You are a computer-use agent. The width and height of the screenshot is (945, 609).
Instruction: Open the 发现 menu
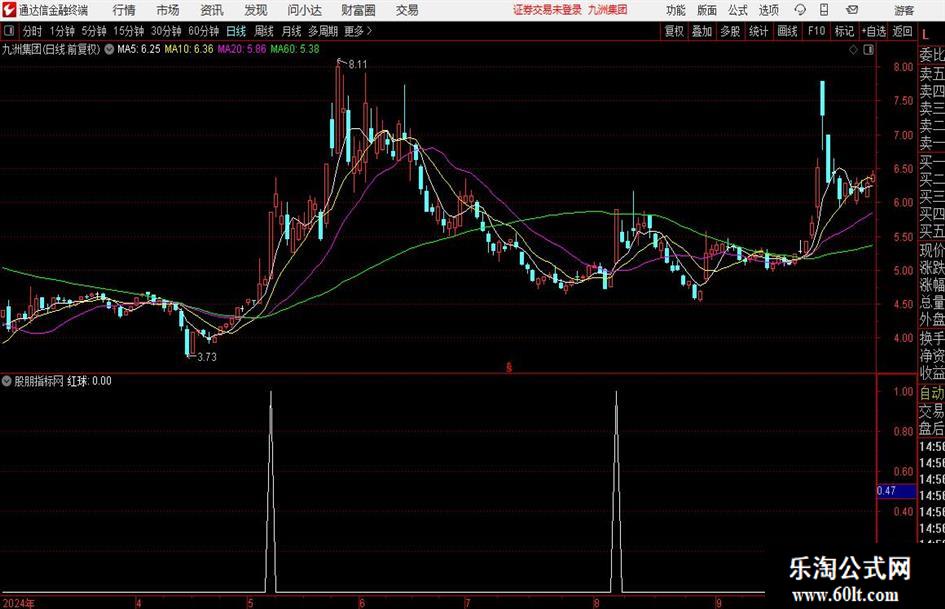256,10
